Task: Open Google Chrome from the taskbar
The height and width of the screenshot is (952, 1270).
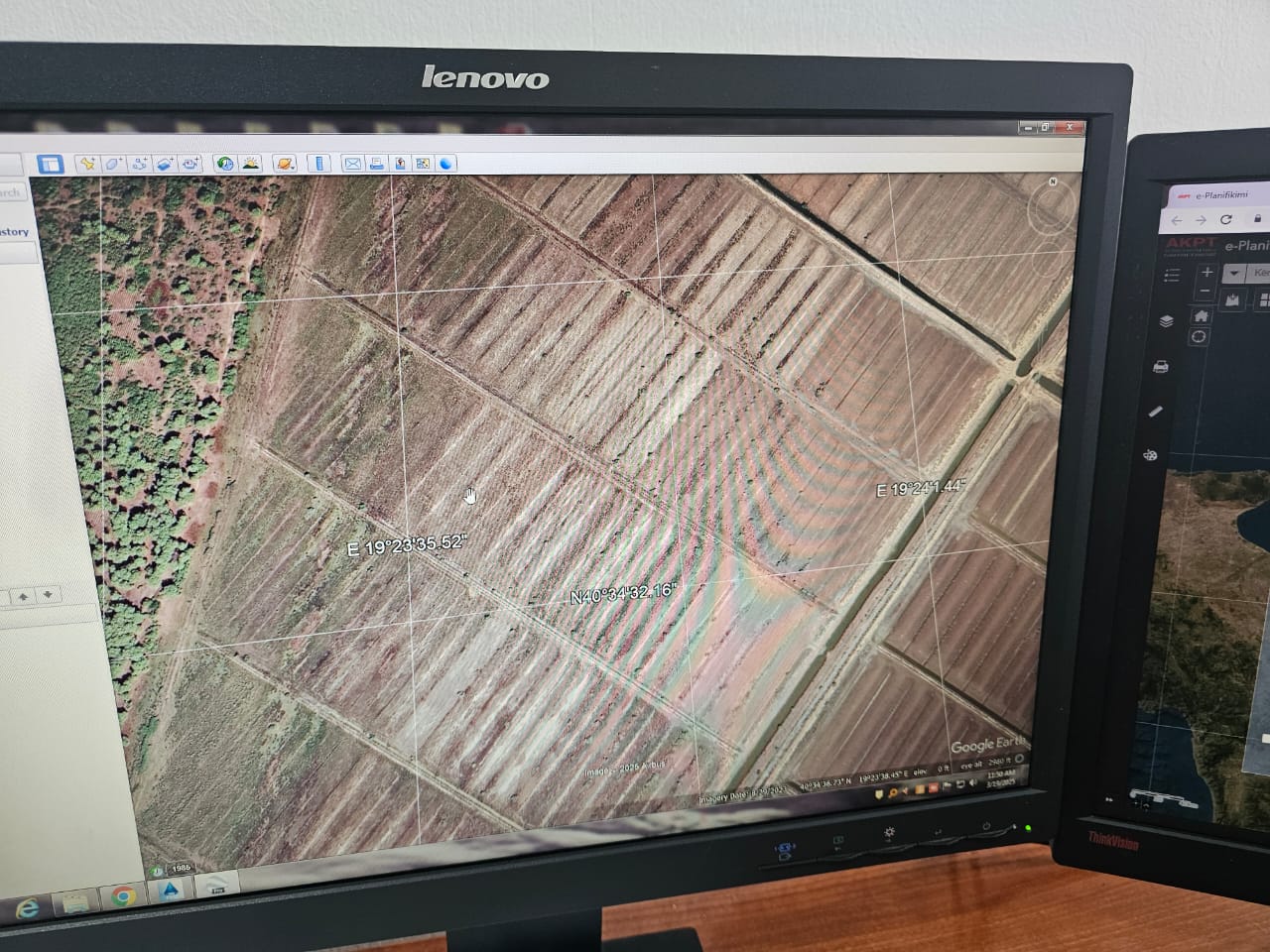Action: coord(123,897)
